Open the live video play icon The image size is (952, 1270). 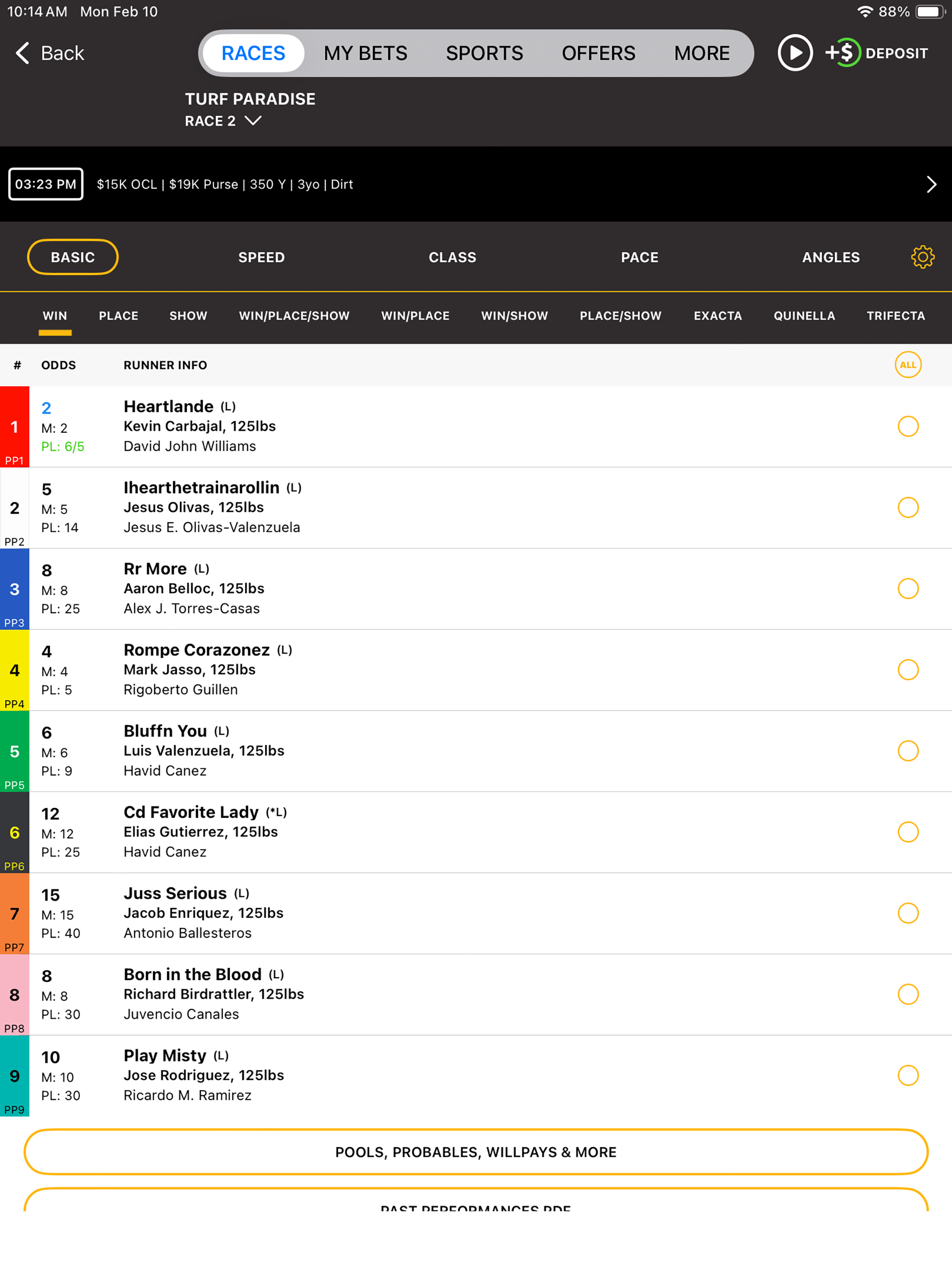point(795,53)
